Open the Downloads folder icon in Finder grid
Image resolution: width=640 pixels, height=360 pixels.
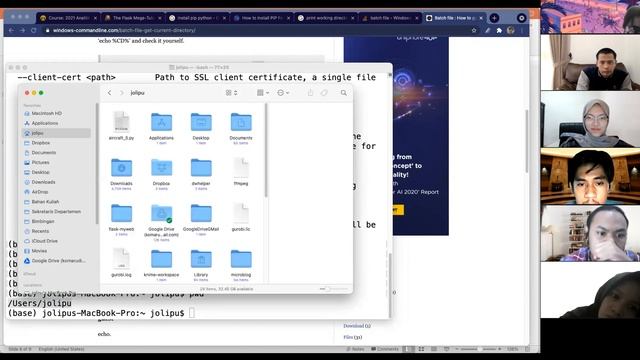point(121,168)
